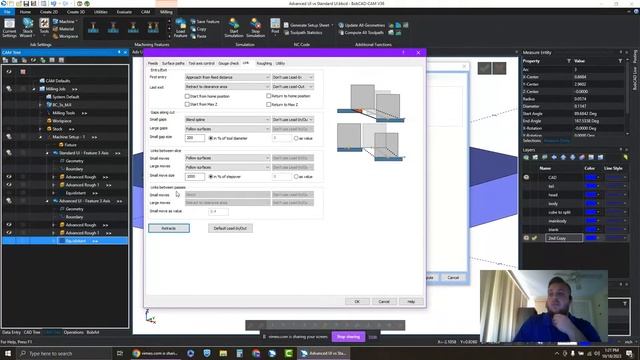Toggle visibility of CAD layer

pos(527,177)
